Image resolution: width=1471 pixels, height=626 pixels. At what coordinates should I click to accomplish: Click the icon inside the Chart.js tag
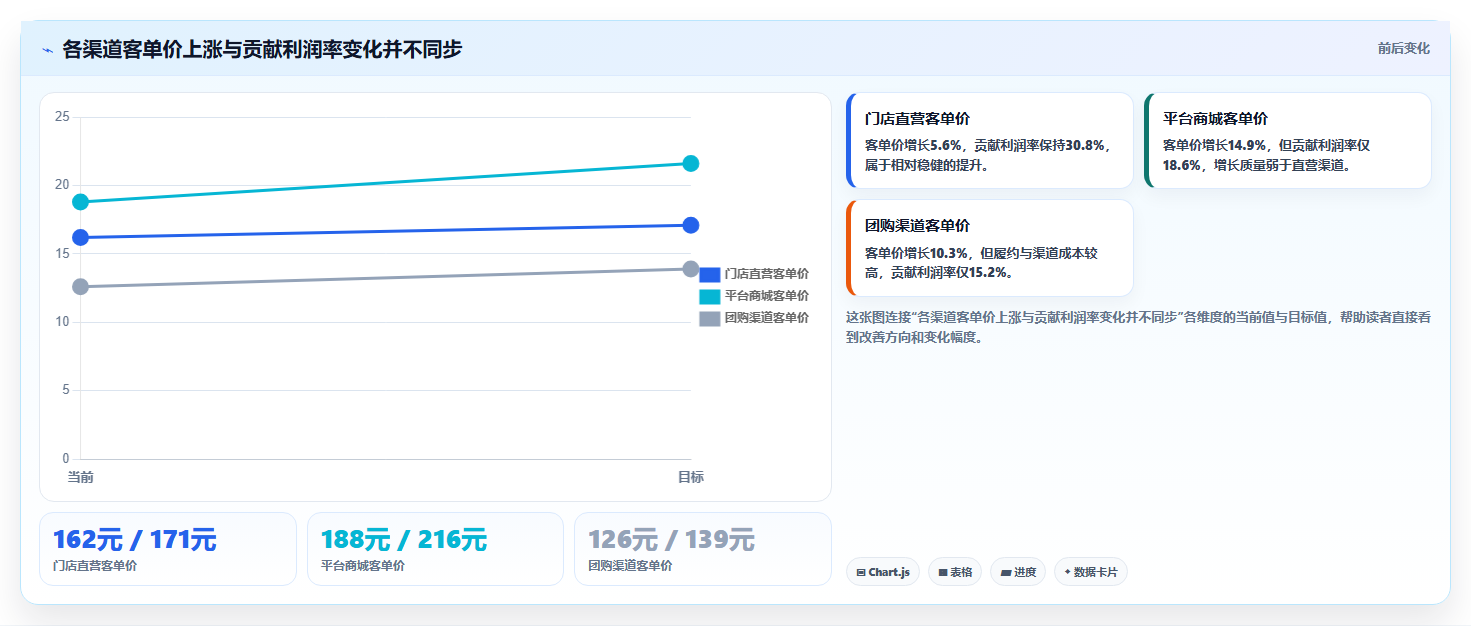861,573
